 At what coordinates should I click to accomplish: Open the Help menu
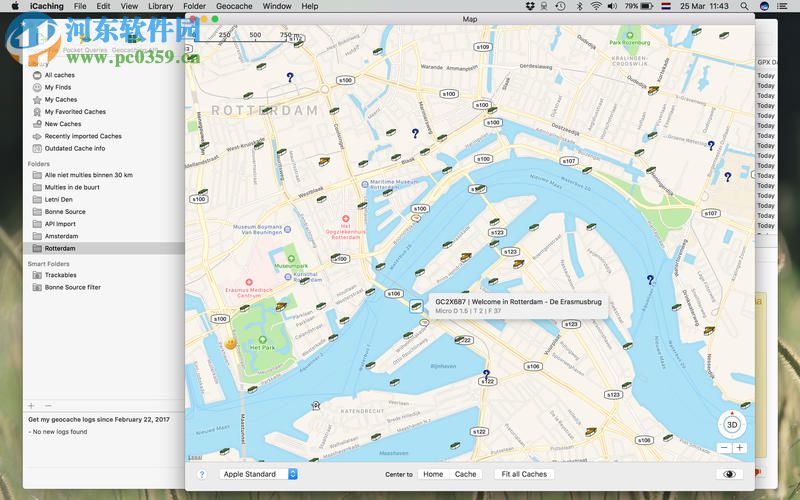[310, 6]
